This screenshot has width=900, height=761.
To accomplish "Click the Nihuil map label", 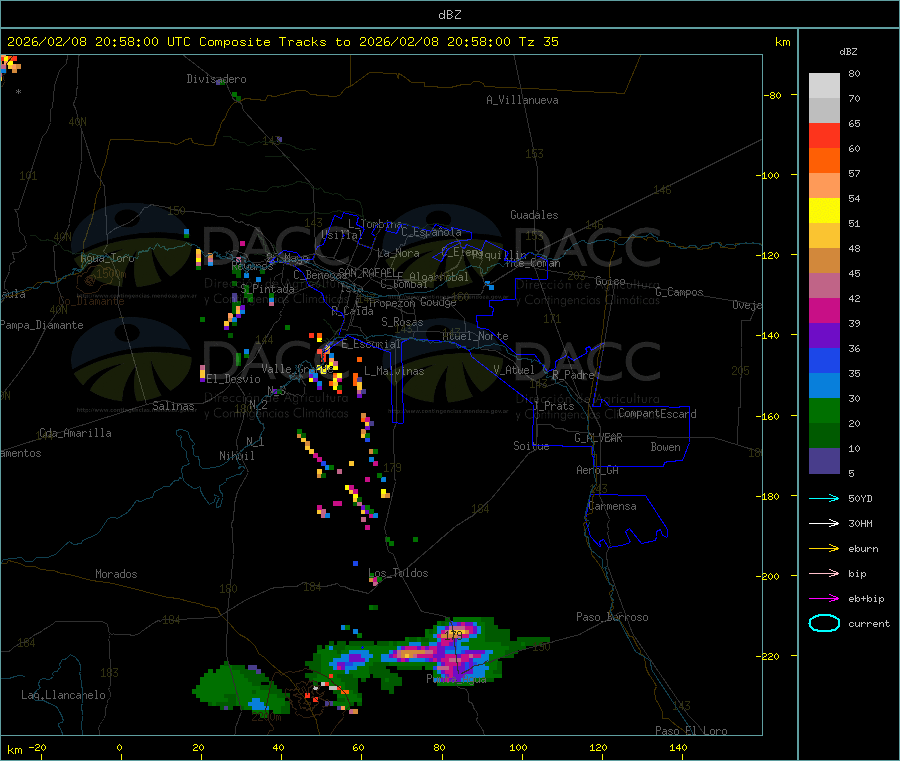I will pos(236,456).
